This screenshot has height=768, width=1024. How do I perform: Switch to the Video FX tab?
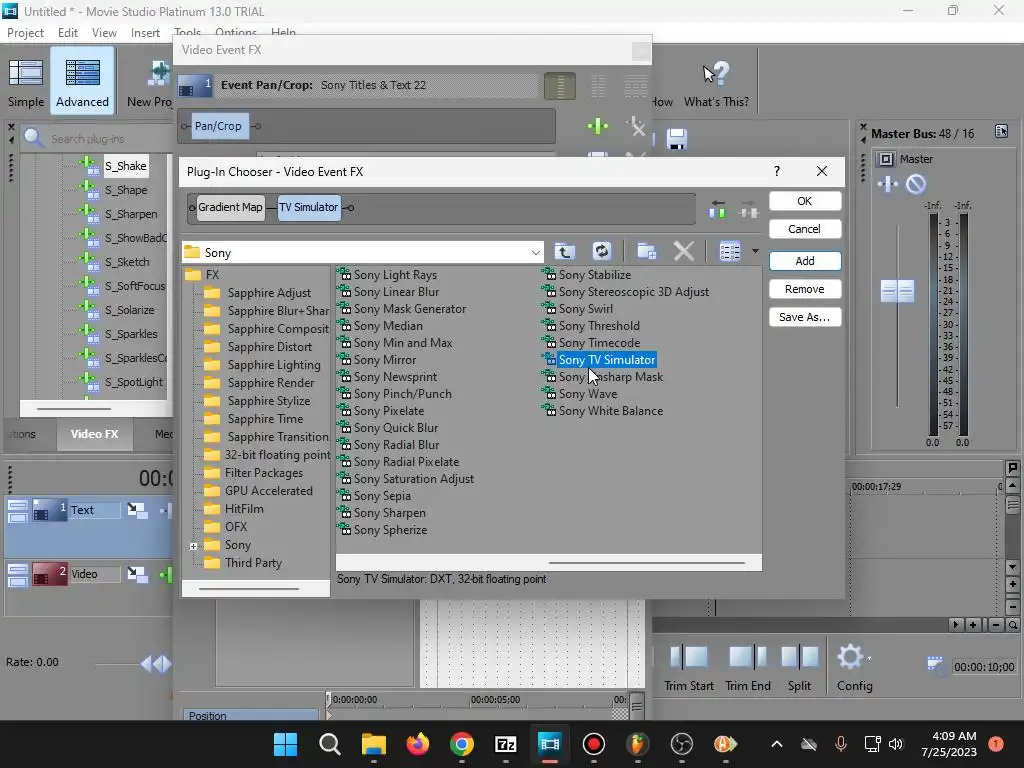(x=95, y=434)
